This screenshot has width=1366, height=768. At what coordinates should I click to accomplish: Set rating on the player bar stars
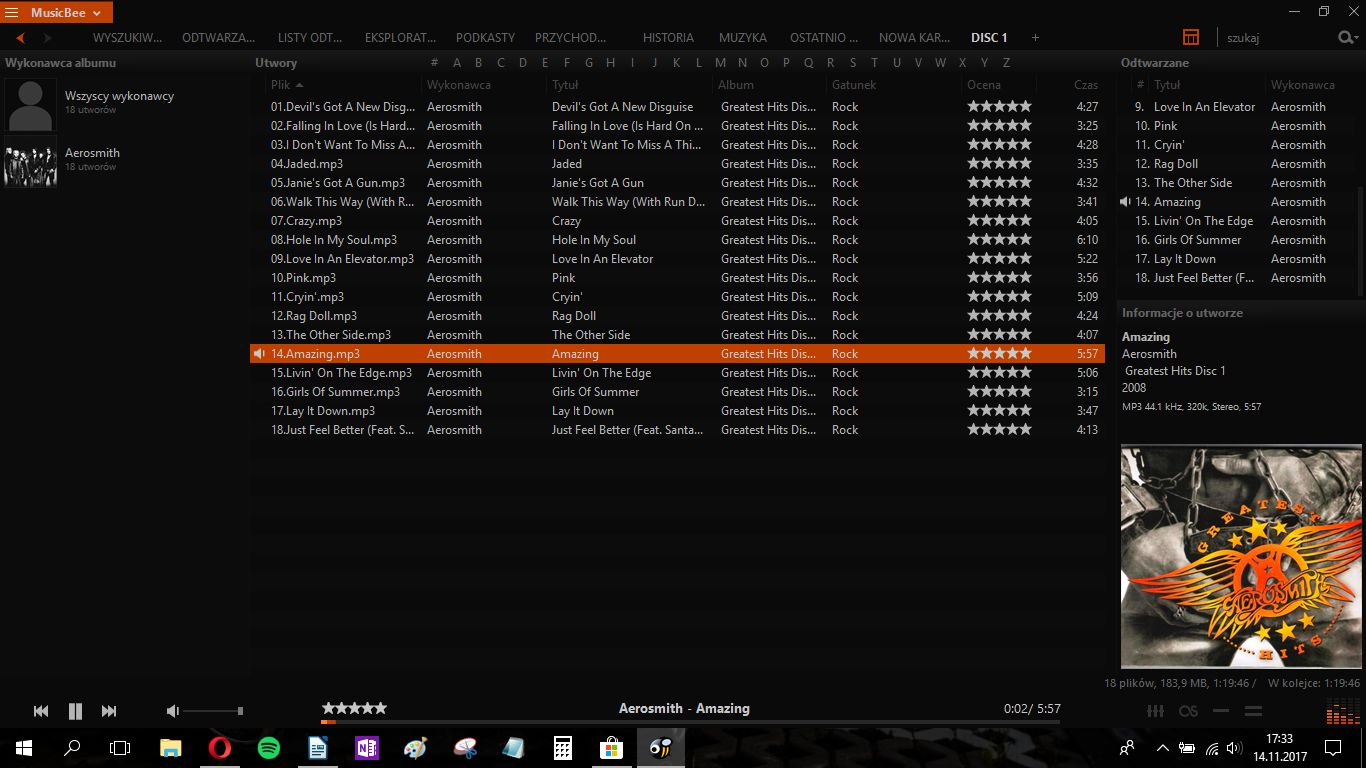(354, 708)
